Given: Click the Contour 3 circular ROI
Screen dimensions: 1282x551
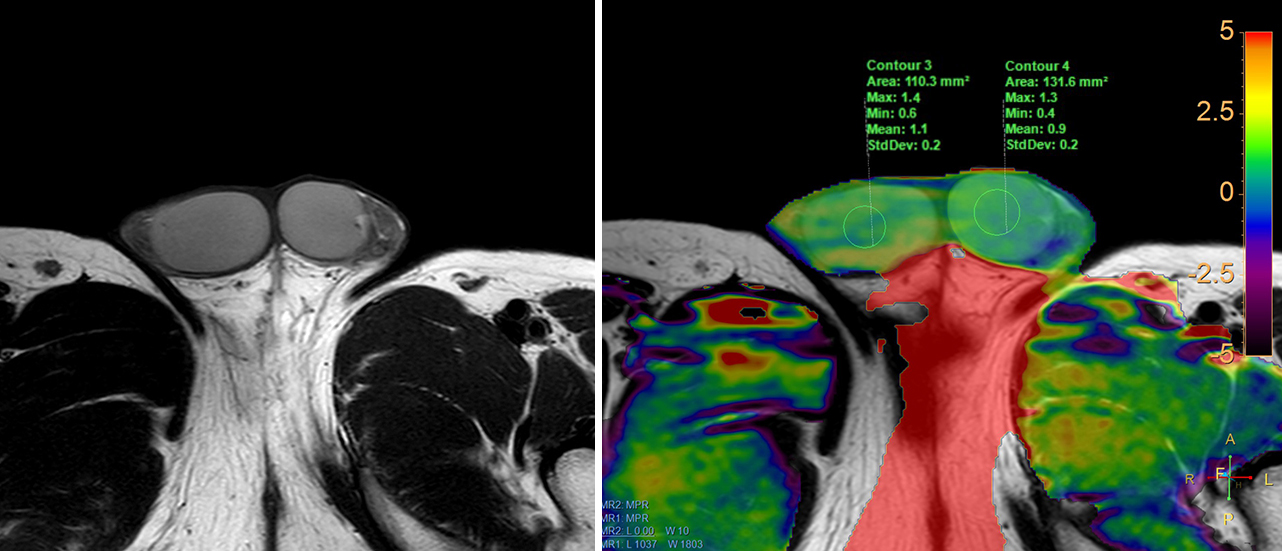Looking at the screenshot, I should [x=864, y=225].
